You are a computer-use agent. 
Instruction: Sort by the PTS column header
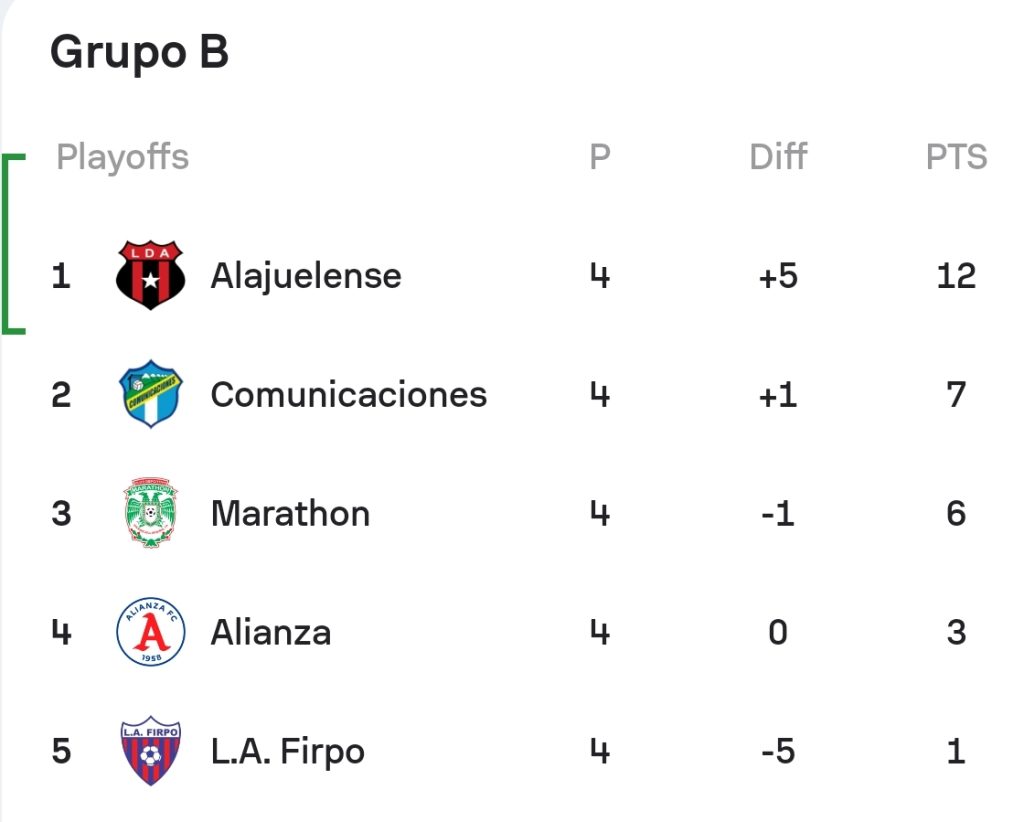[956, 157]
